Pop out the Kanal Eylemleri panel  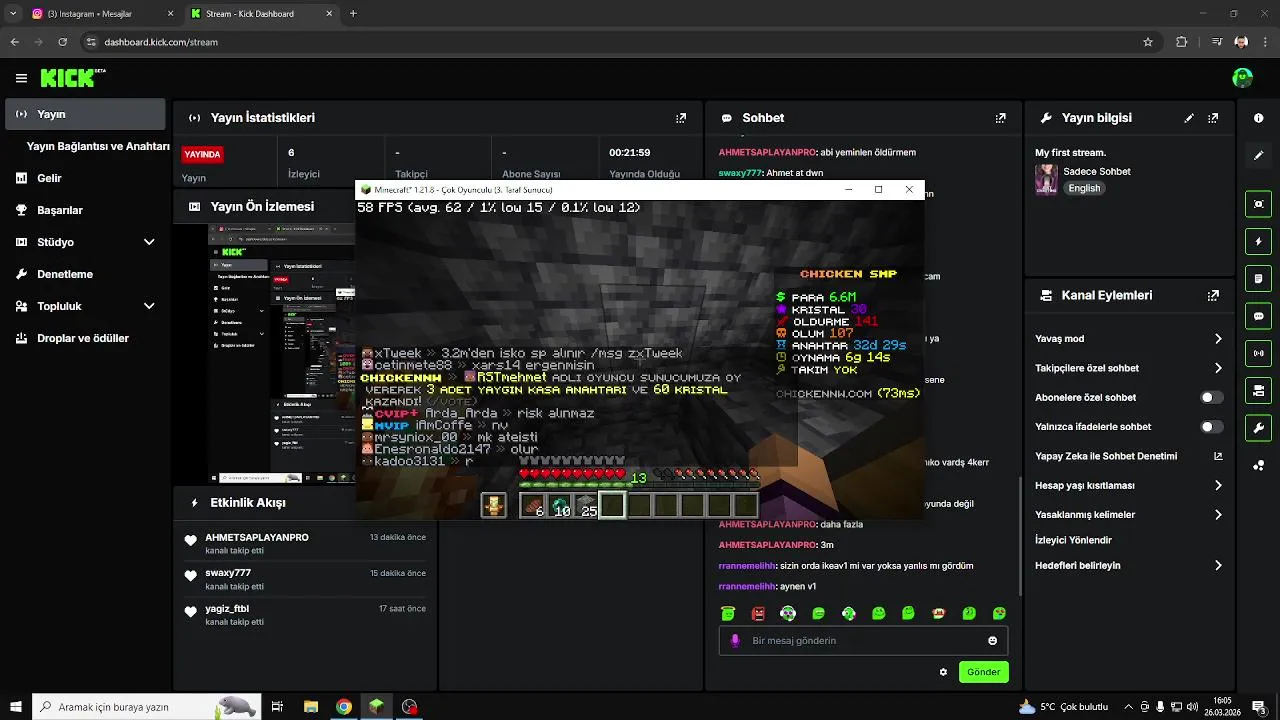point(1213,296)
